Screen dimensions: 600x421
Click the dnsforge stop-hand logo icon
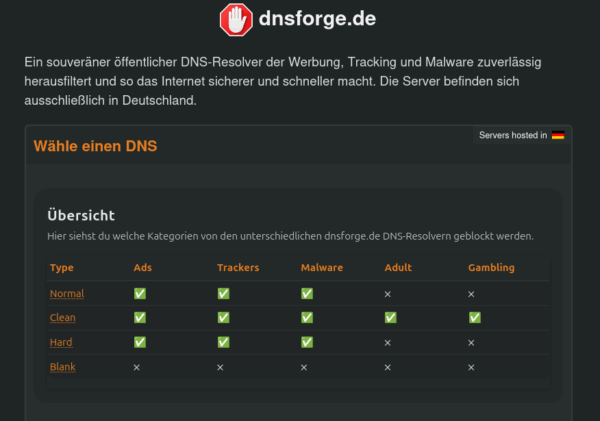pos(235,18)
